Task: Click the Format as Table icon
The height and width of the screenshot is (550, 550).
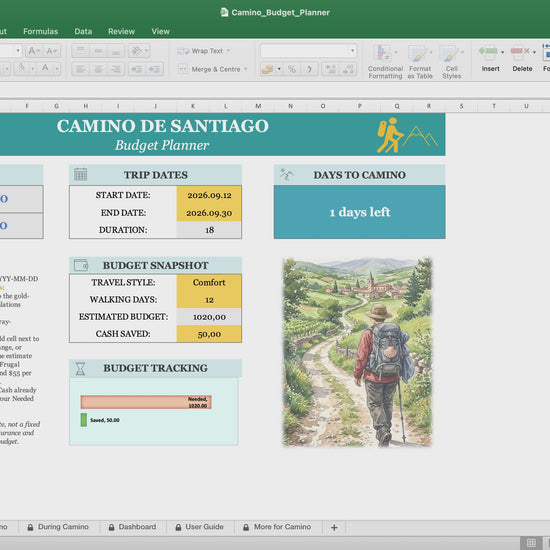Action: (420, 61)
